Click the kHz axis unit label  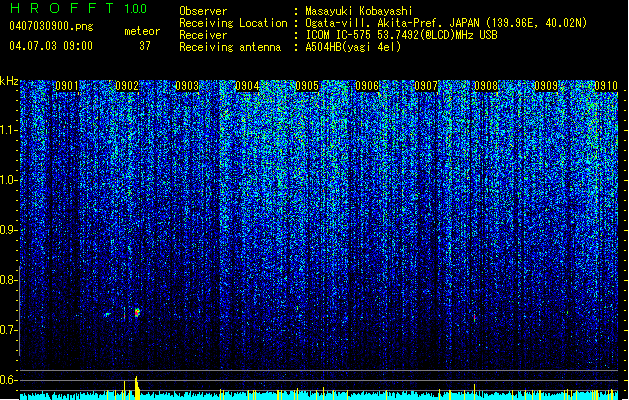click(9, 81)
